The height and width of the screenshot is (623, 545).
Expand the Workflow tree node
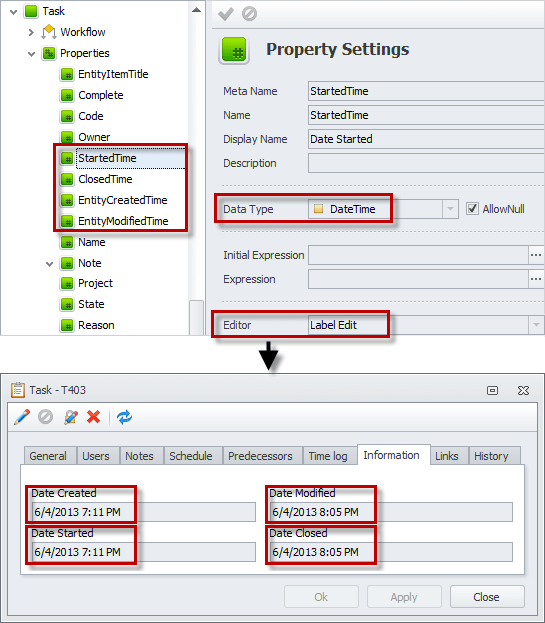(31, 32)
